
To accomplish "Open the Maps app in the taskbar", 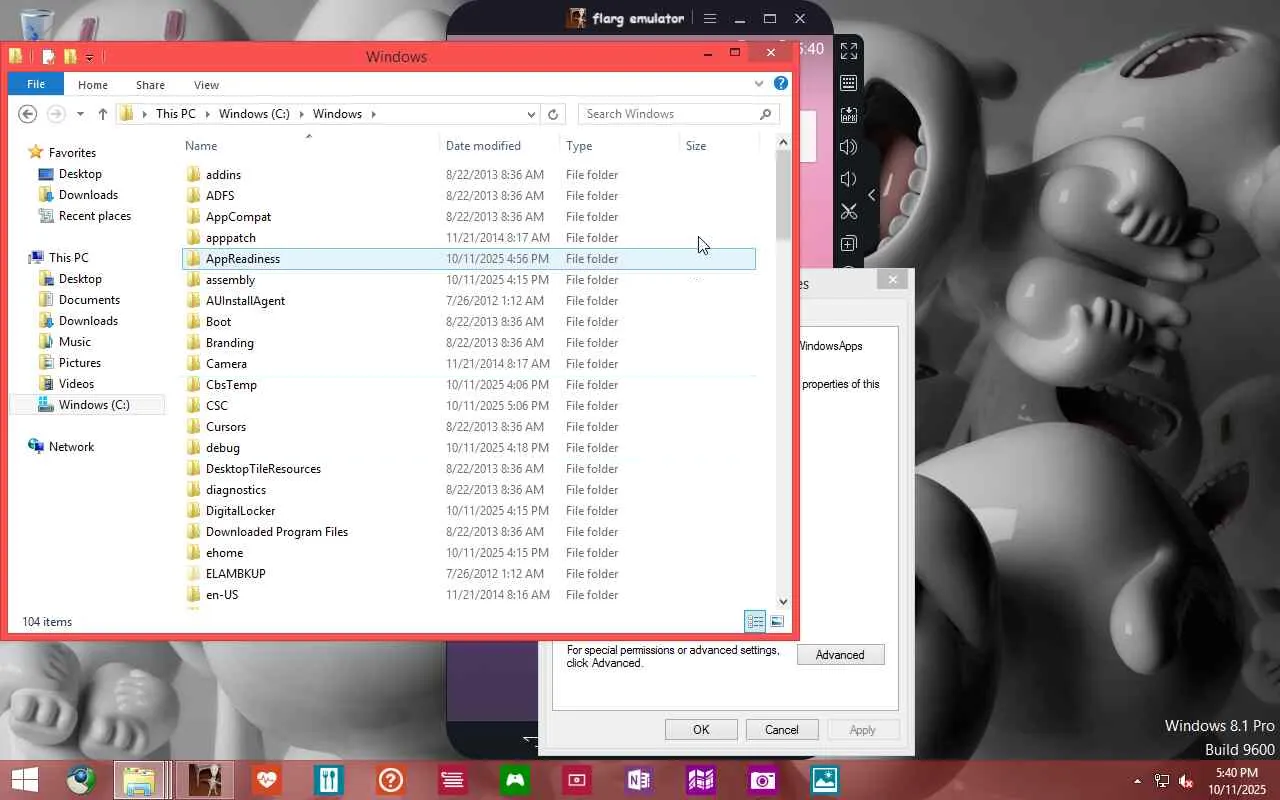I will click(x=701, y=780).
